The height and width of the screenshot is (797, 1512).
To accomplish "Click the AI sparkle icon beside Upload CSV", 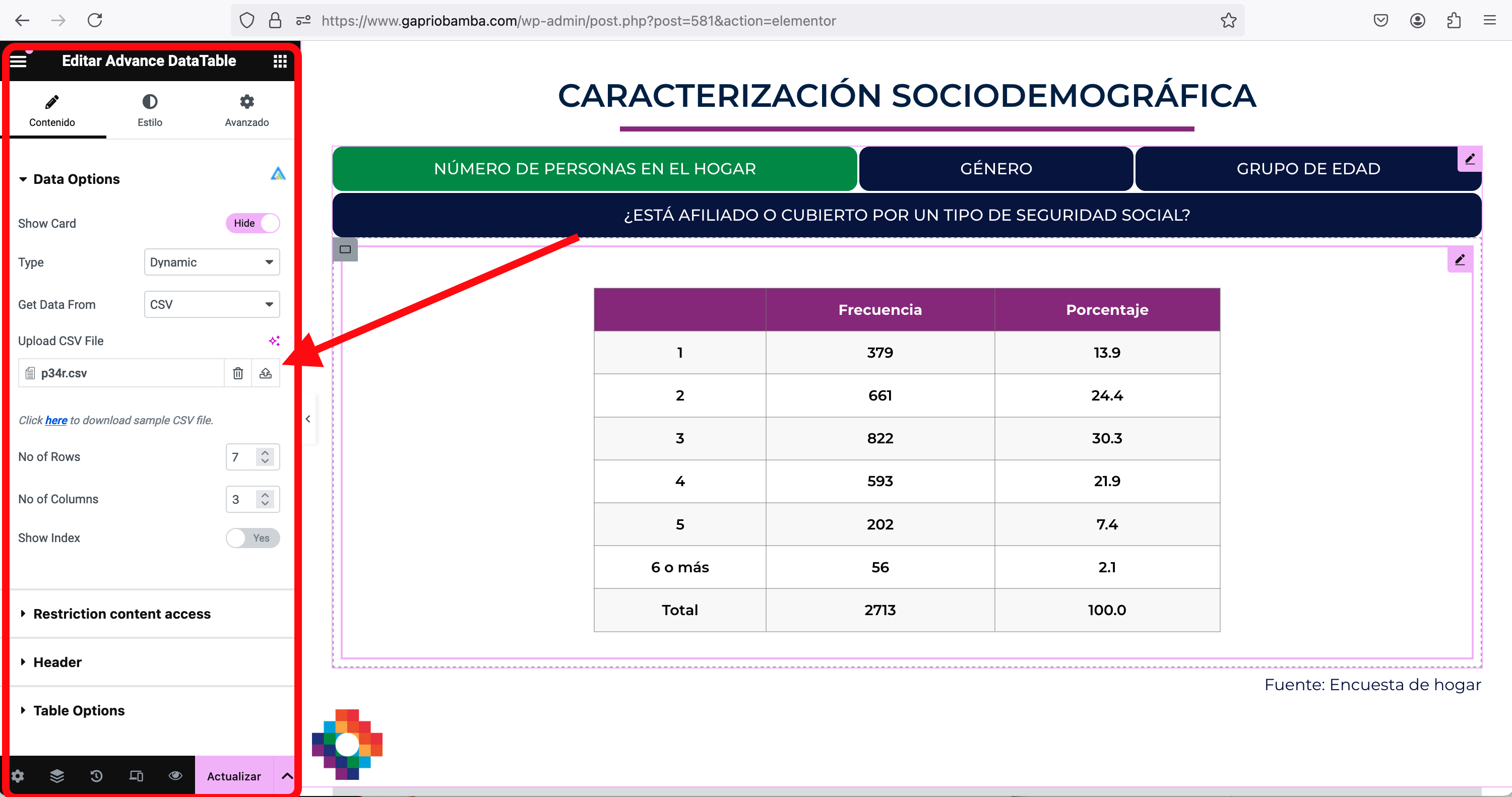I will click(x=274, y=341).
